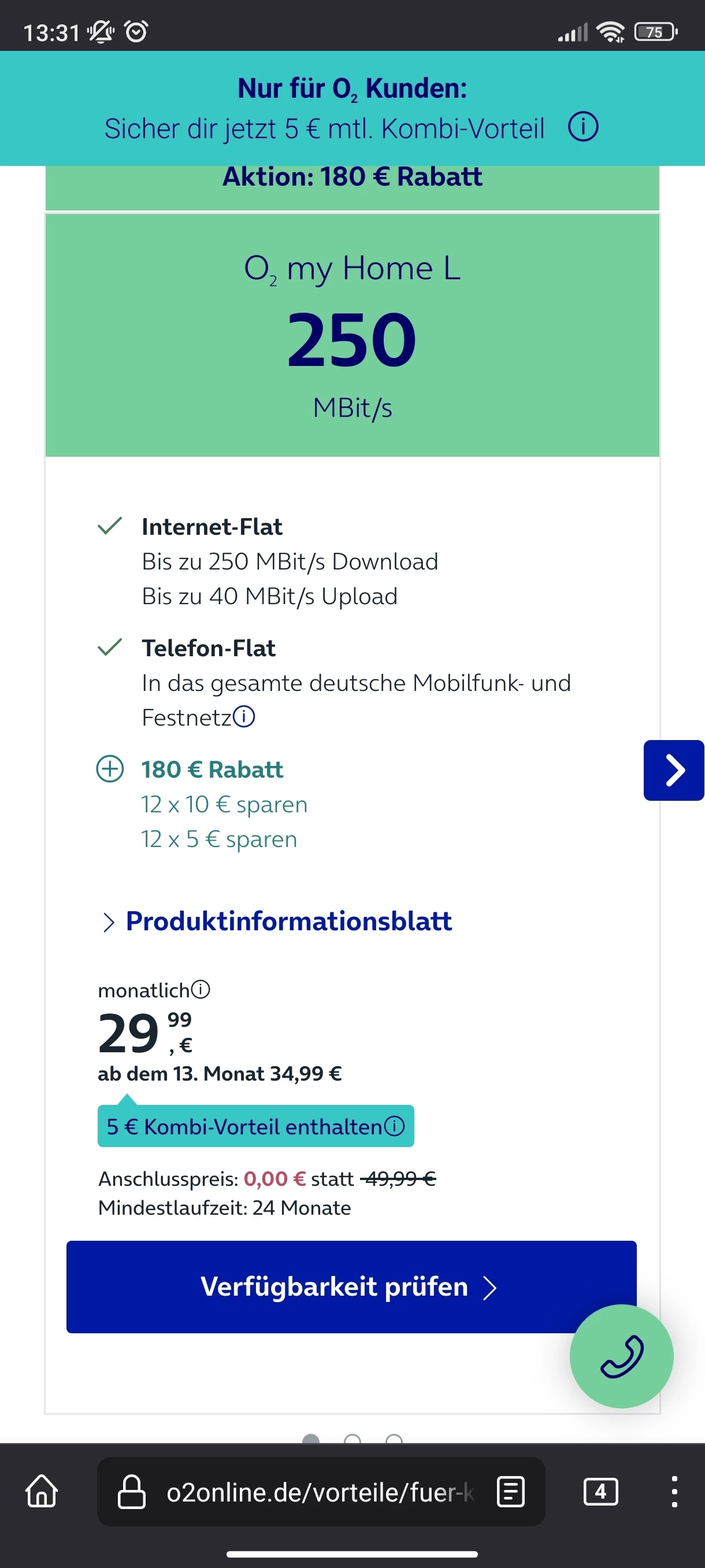Tap info icon beside Festnetz
This screenshot has height=1568, width=705.
(244, 716)
